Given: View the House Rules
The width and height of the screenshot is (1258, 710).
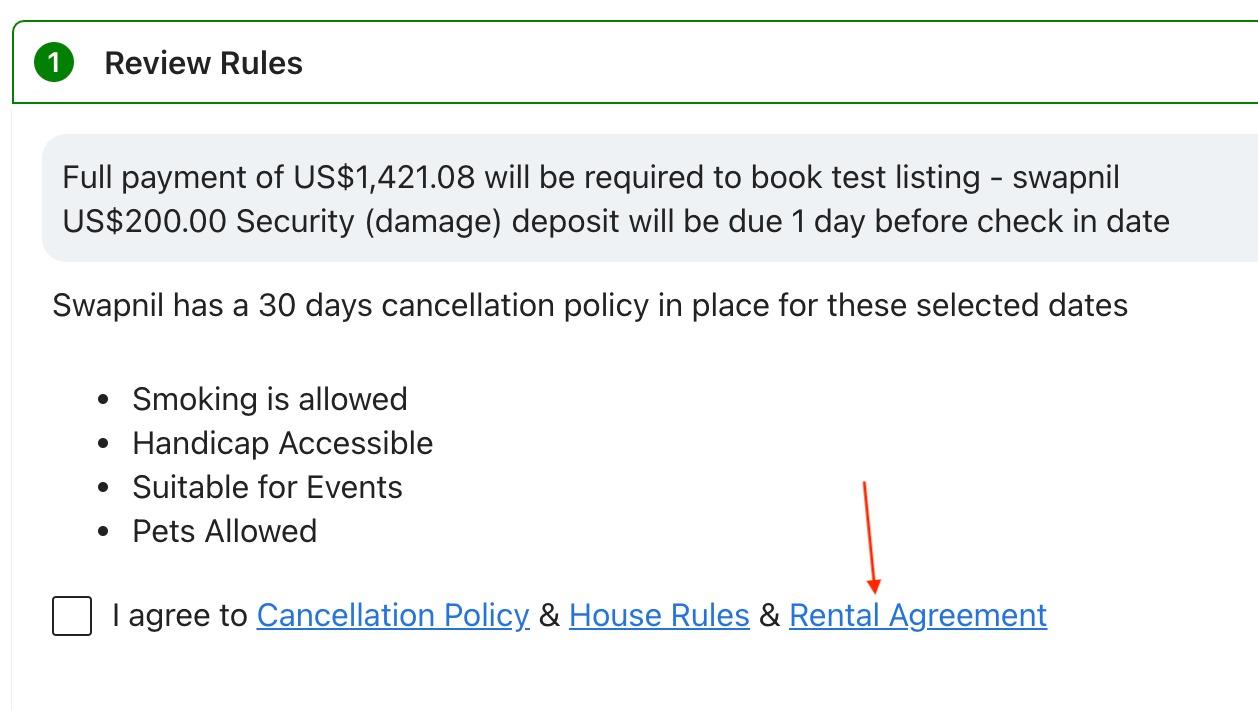Looking at the screenshot, I should 658,615.
